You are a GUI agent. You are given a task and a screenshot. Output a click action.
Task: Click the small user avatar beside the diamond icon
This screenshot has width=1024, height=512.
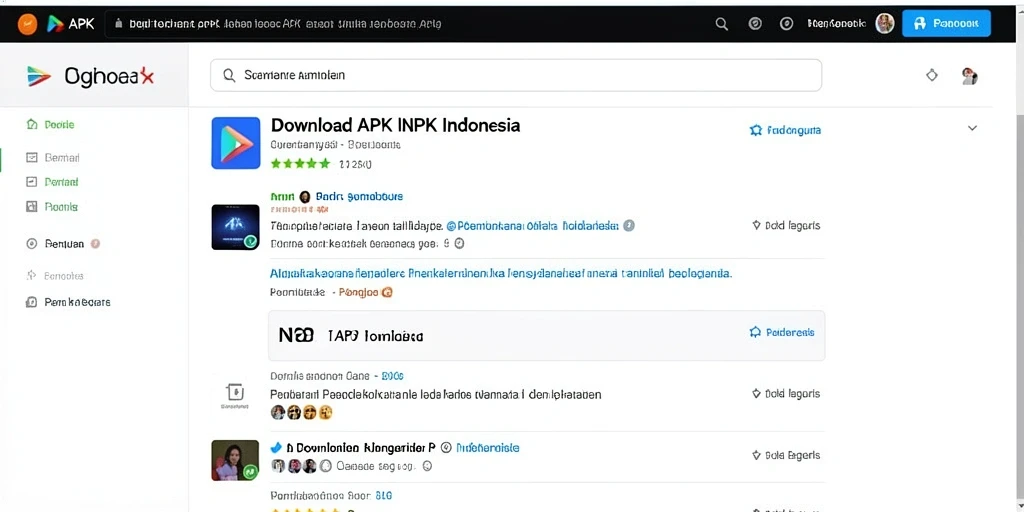(x=970, y=76)
